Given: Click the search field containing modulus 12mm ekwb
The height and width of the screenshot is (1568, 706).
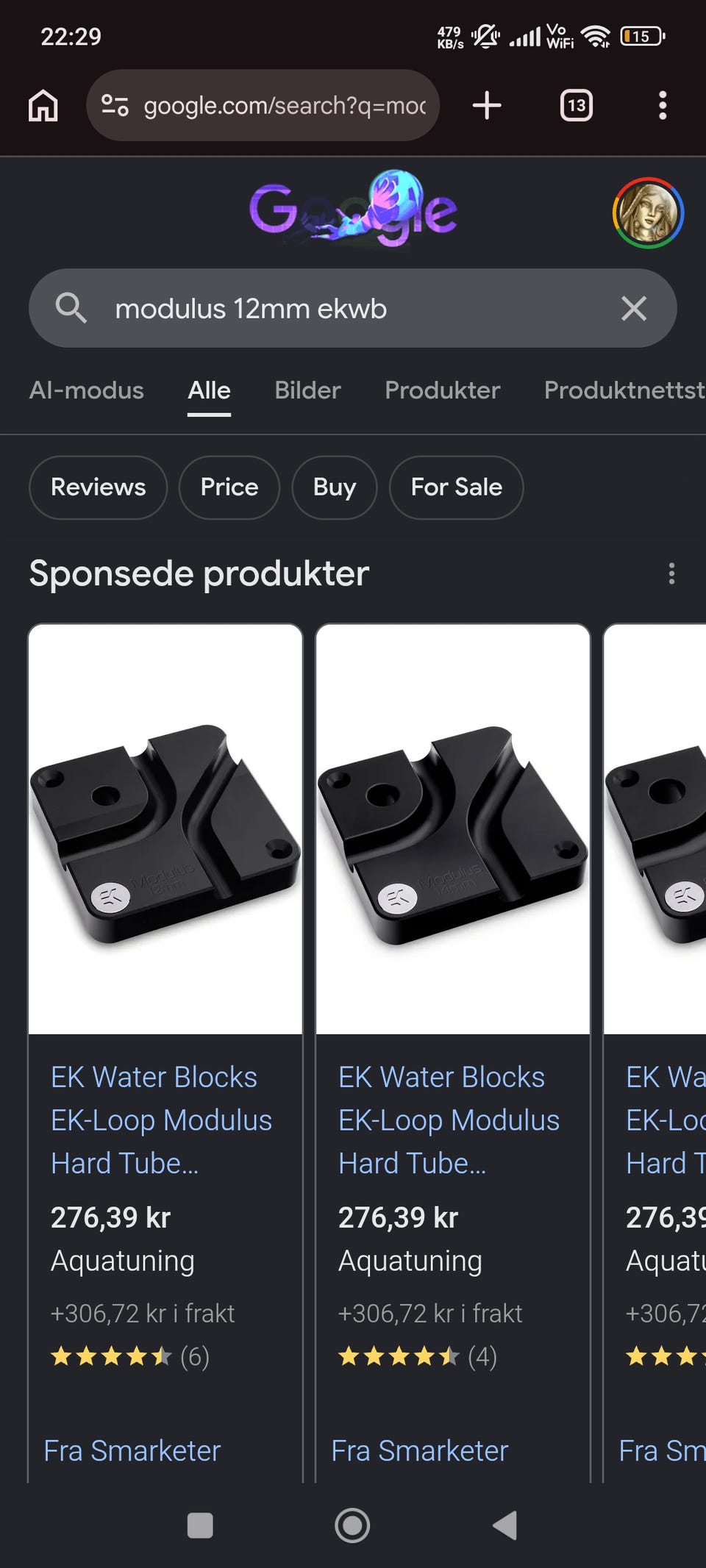Looking at the screenshot, I should tap(352, 308).
